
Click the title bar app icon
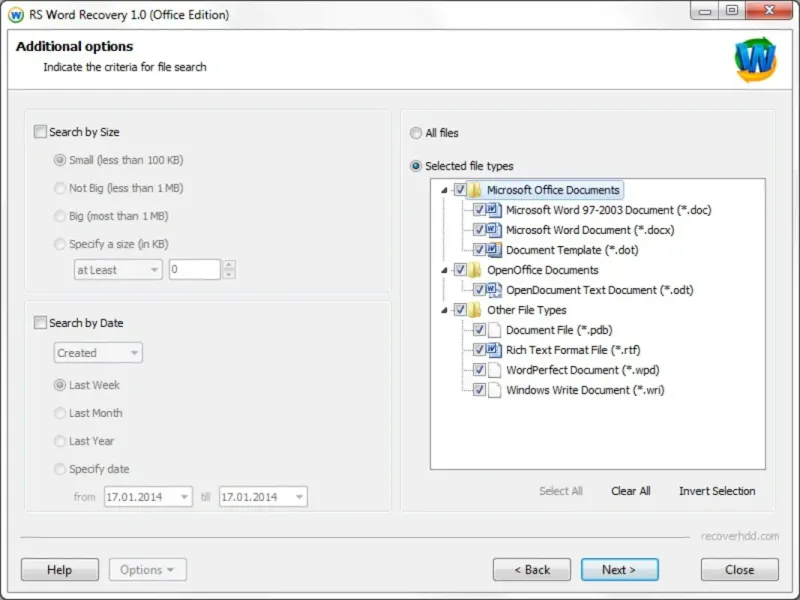pos(16,14)
